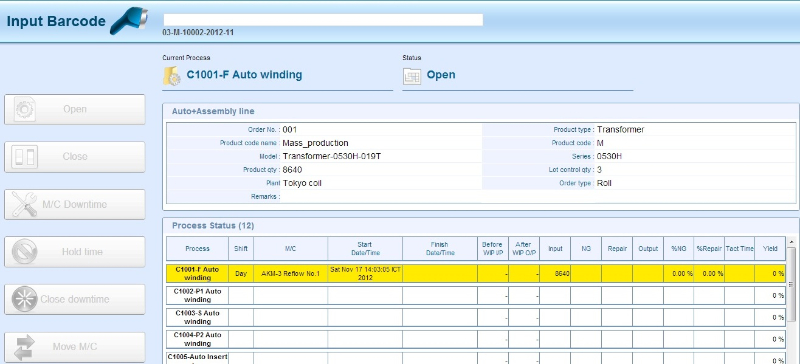Screen dimensions: 800x364
Task: Click the Remarks field area
Action: 538,197
